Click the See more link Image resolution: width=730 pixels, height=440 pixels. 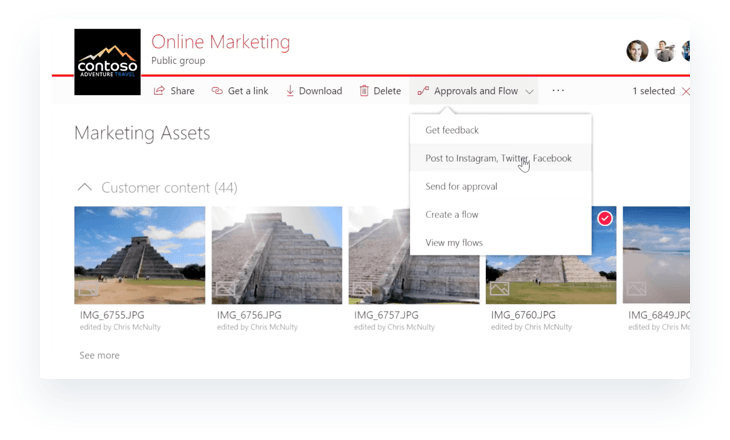[x=100, y=355]
